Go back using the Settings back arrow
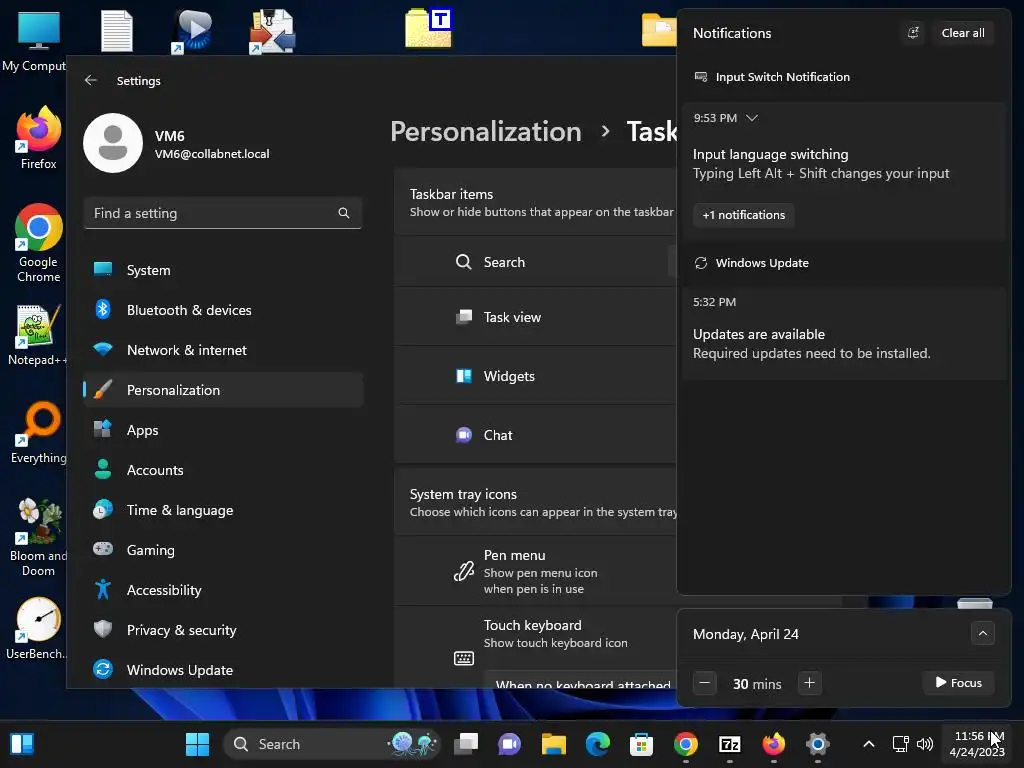 pos(91,80)
